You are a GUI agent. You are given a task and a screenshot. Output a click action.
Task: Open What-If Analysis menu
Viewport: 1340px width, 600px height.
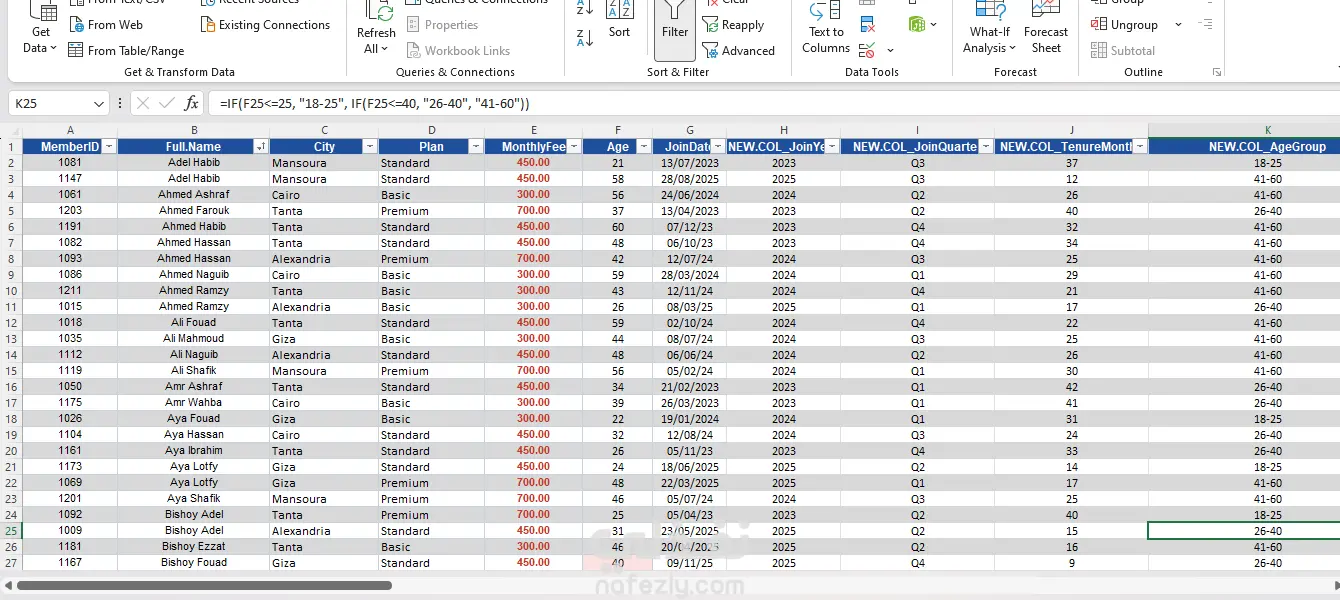(x=990, y=27)
